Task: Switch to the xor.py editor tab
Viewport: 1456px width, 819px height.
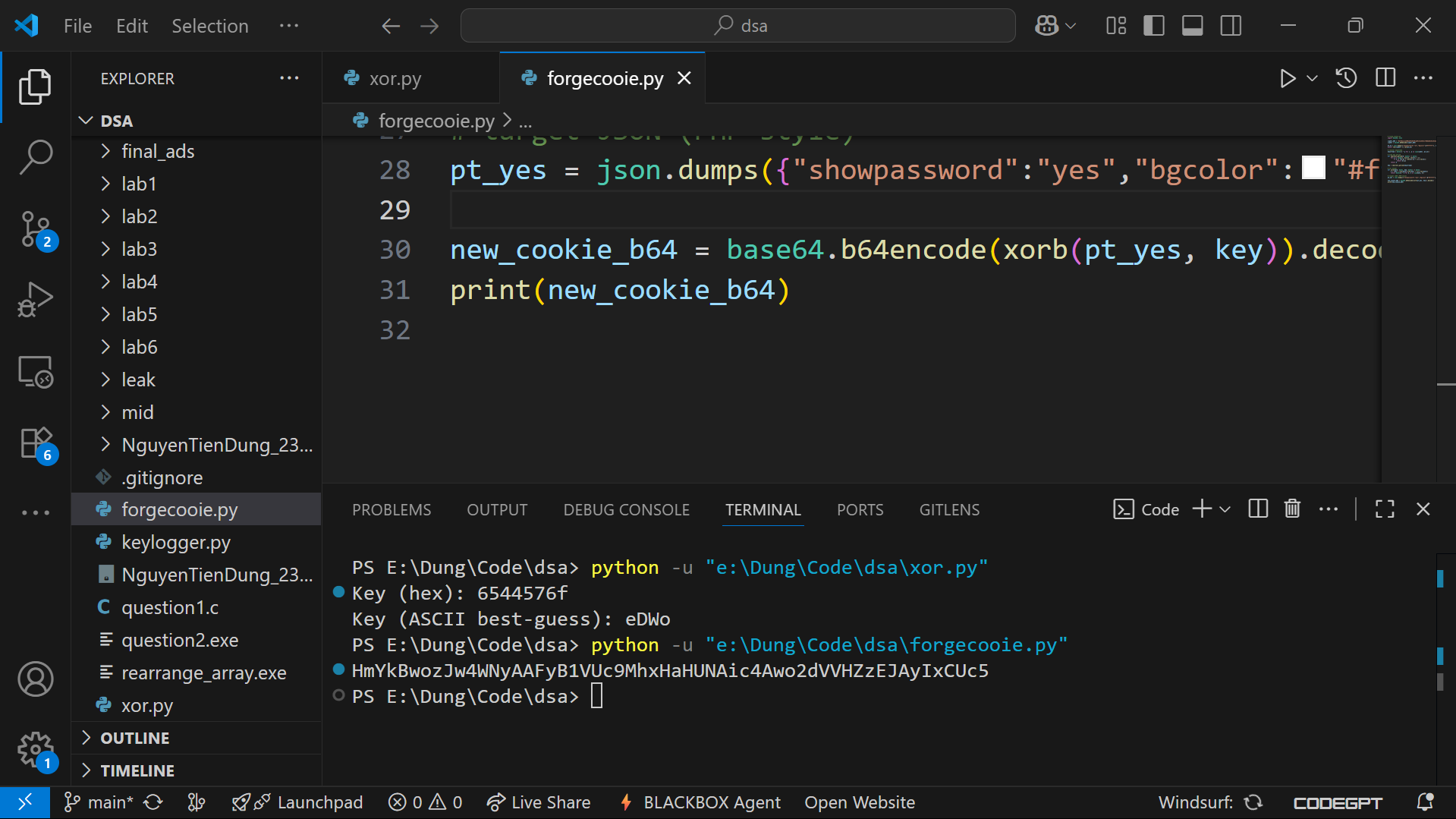Action: [x=395, y=78]
